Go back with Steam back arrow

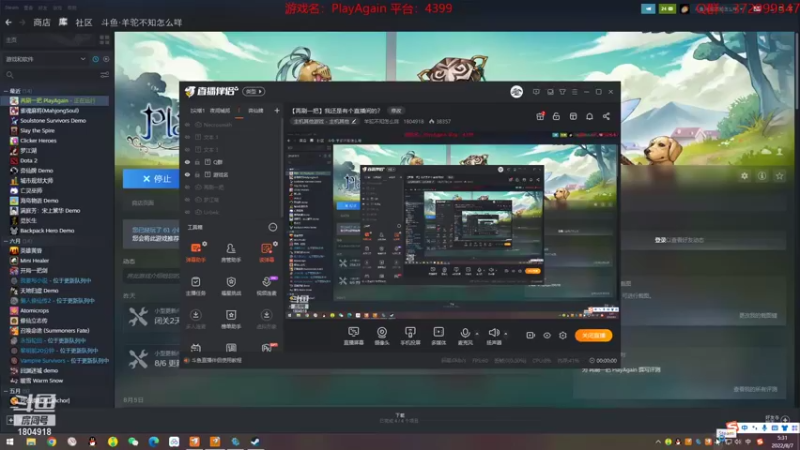pos(9,22)
